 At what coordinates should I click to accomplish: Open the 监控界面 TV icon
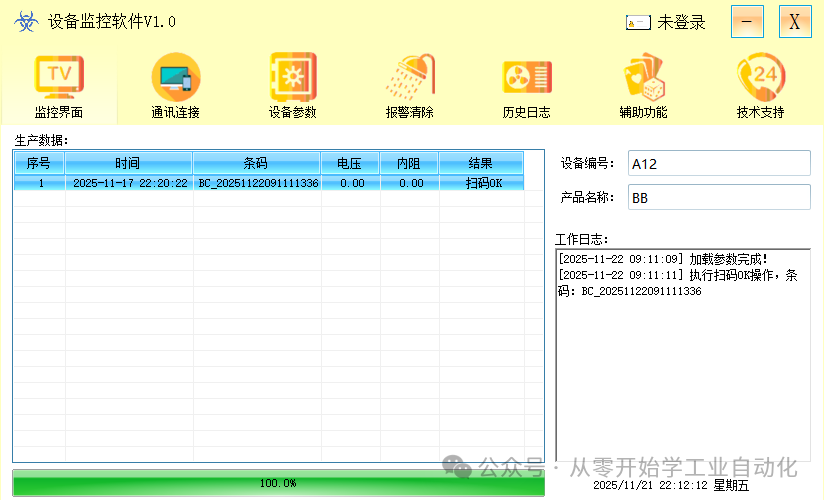[x=59, y=77]
